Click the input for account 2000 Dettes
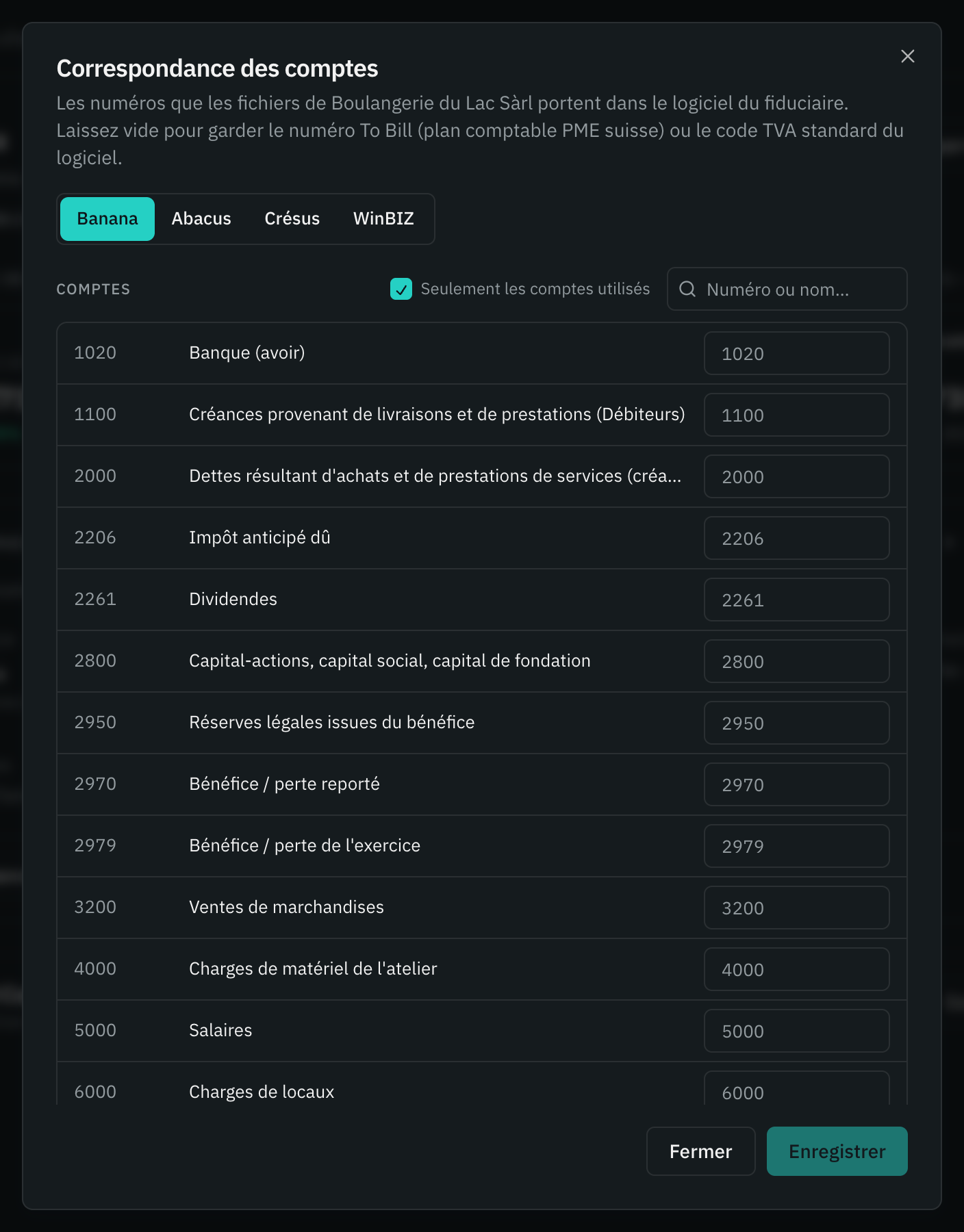The height and width of the screenshot is (1232, 964). coord(797,476)
